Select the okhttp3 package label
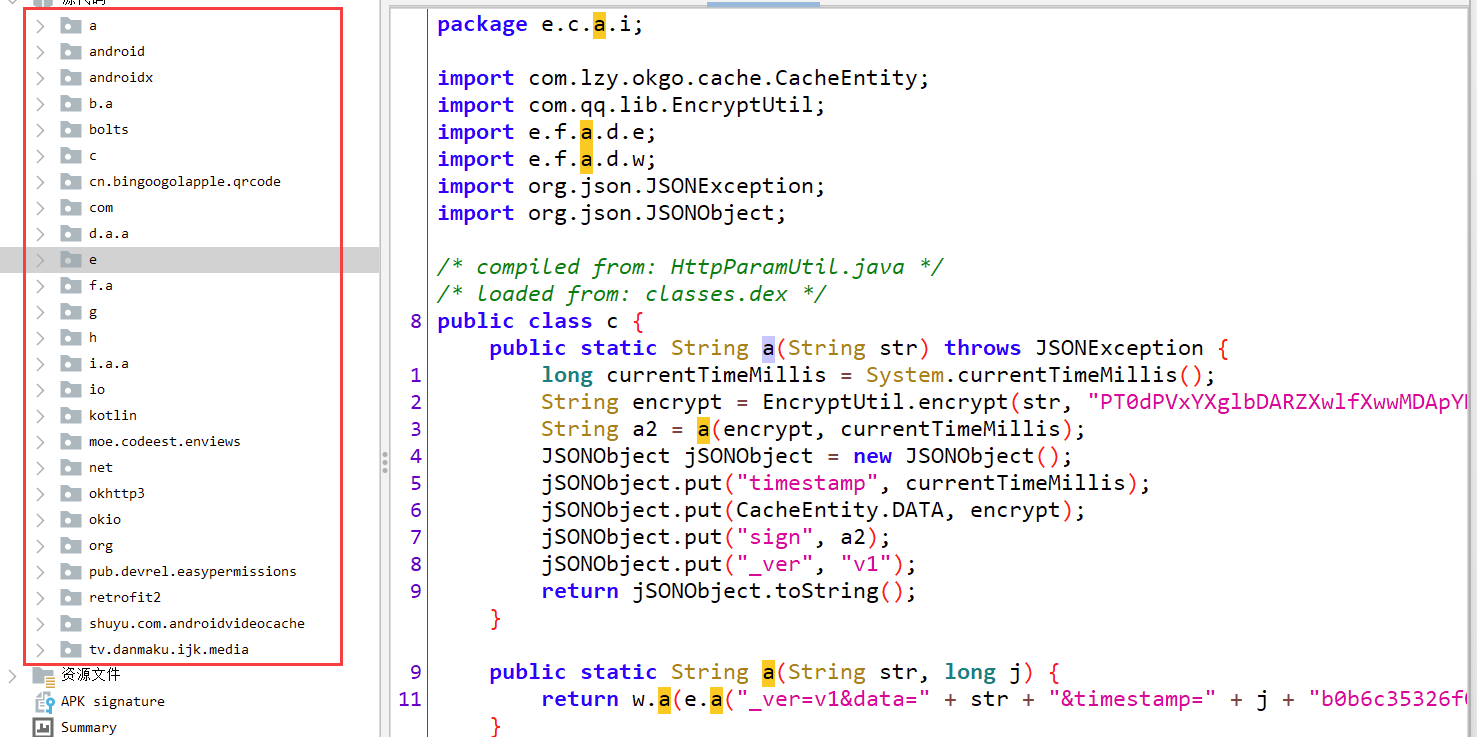This screenshot has height=737, width=1477. [x=117, y=493]
